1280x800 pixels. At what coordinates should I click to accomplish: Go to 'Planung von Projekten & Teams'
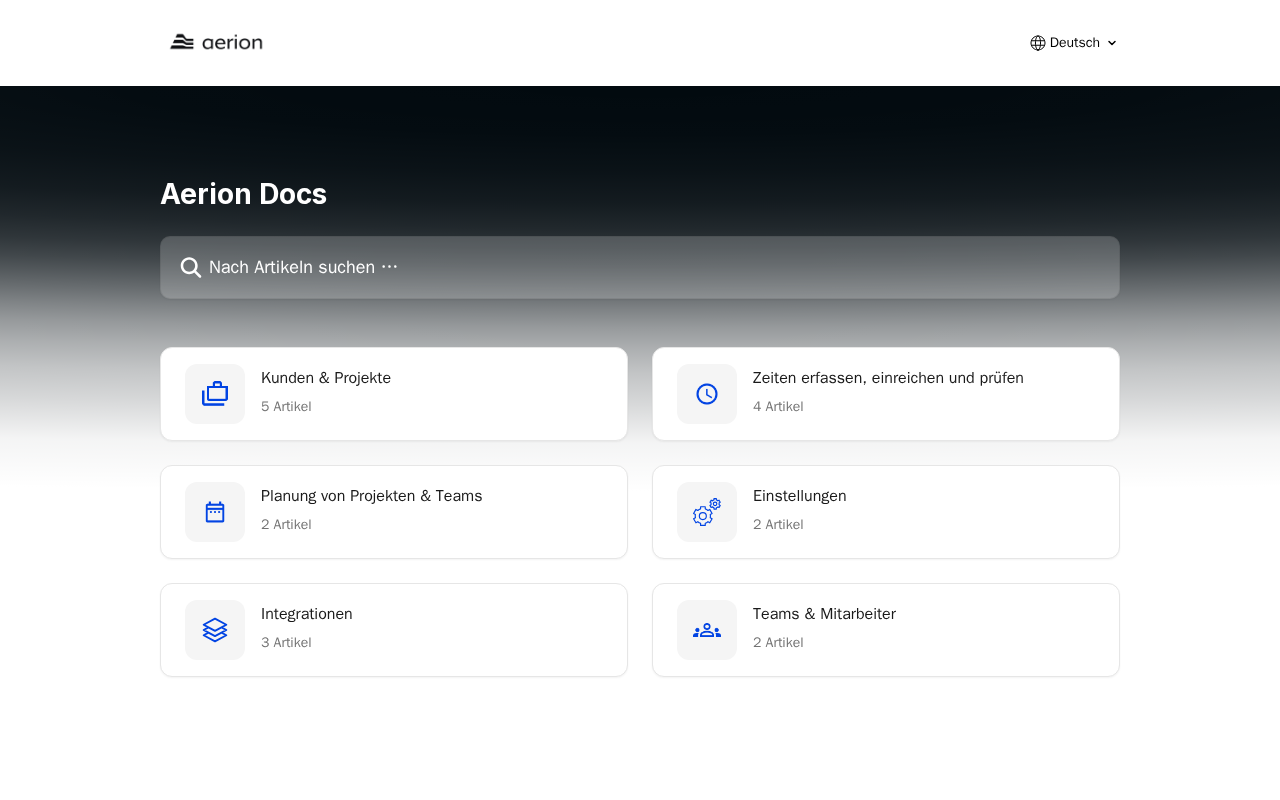tap(371, 496)
